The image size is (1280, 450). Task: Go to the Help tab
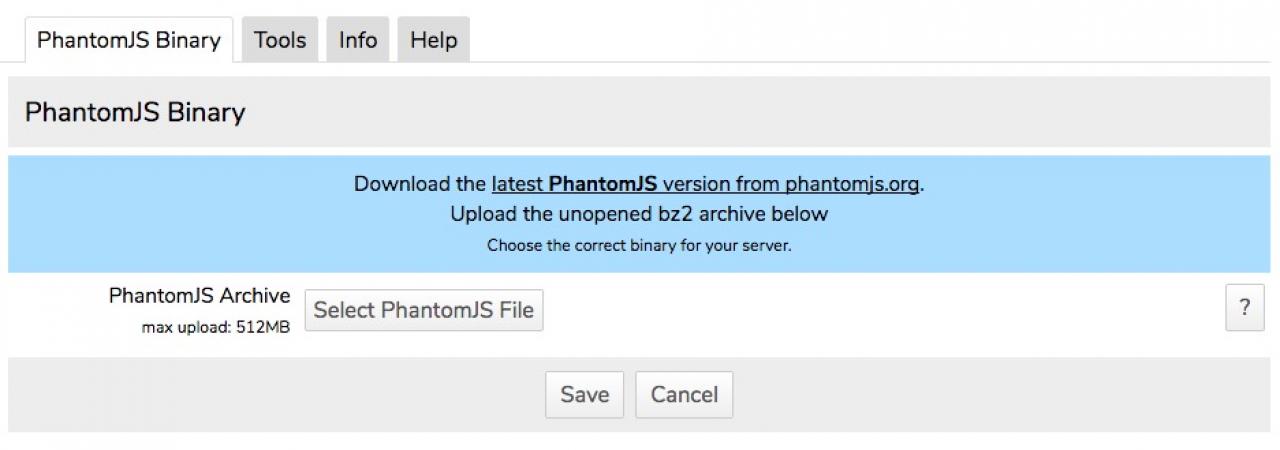433,41
